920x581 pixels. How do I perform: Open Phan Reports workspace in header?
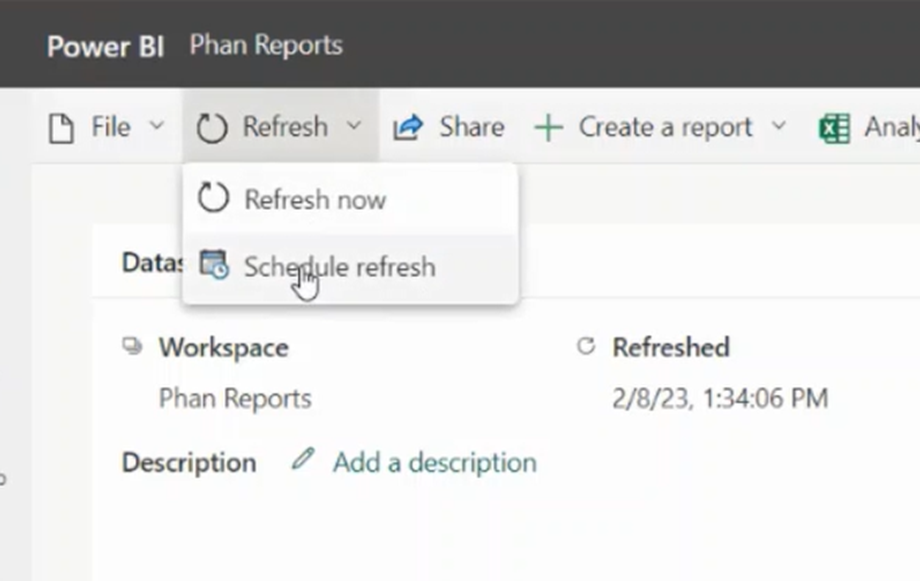[x=266, y=45]
